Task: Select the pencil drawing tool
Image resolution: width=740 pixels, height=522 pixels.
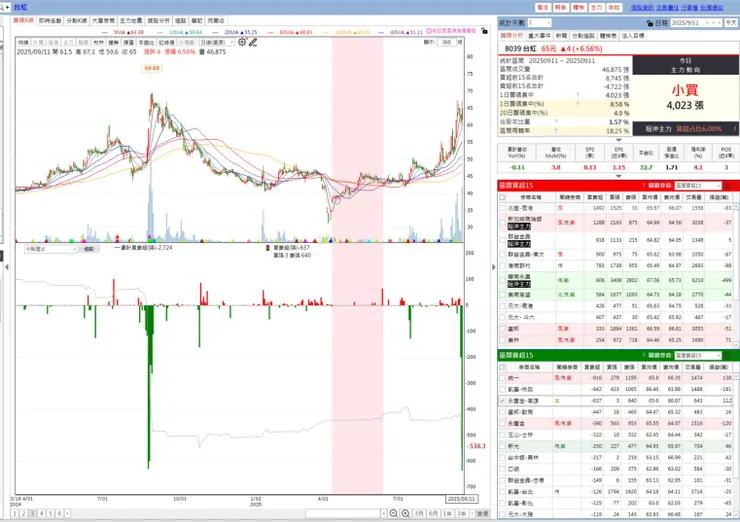Action: tap(253, 42)
